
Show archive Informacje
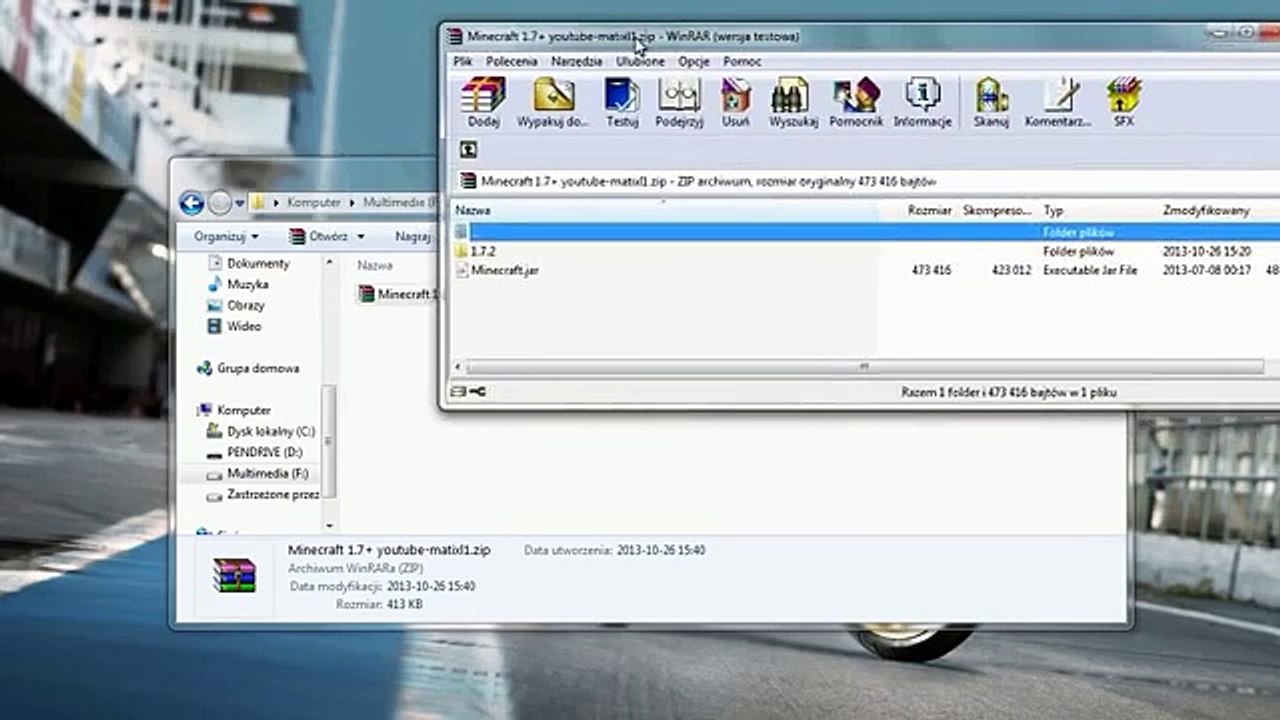922,102
